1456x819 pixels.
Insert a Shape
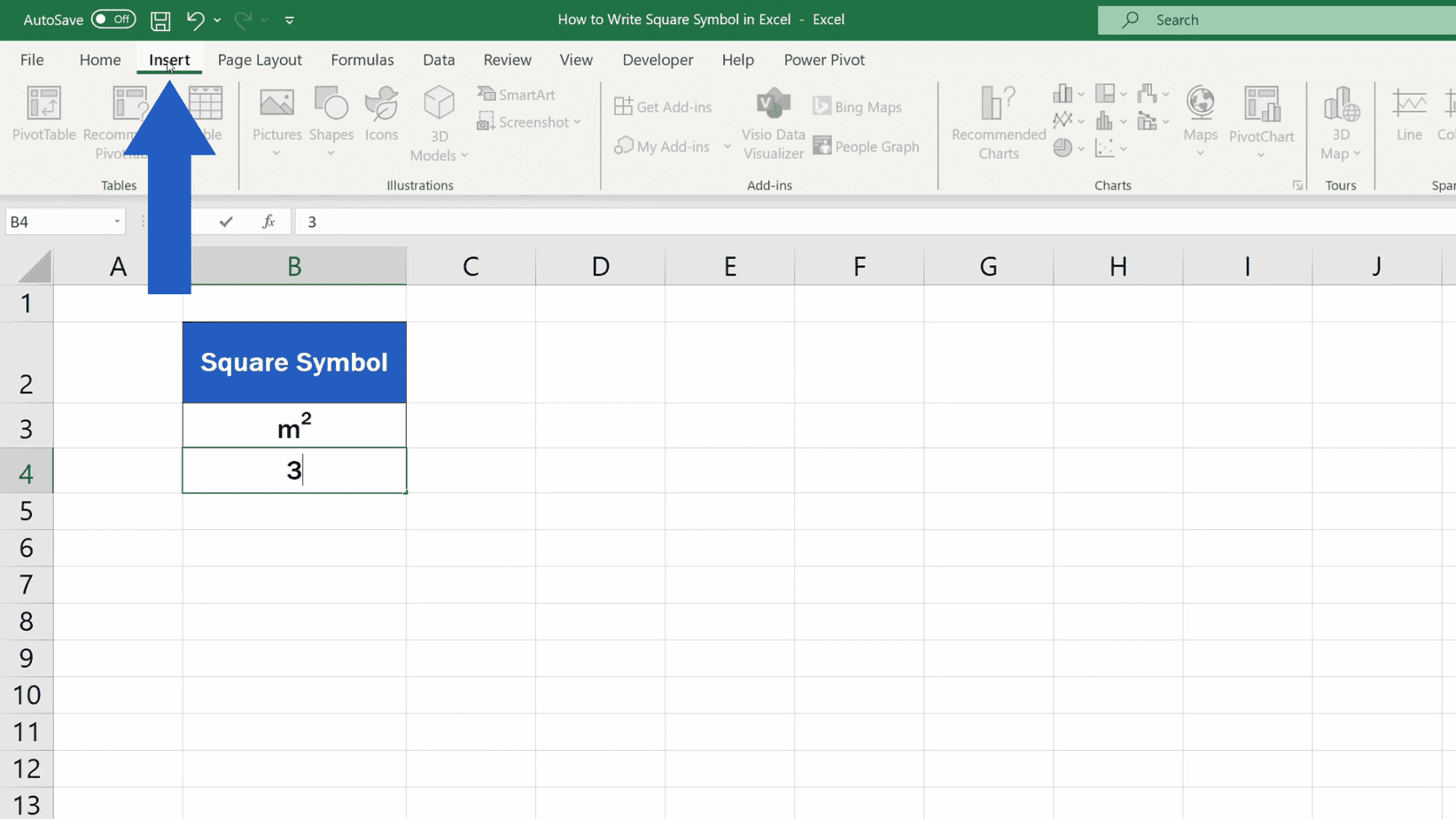pyautogui.click(x=331, y=120)
